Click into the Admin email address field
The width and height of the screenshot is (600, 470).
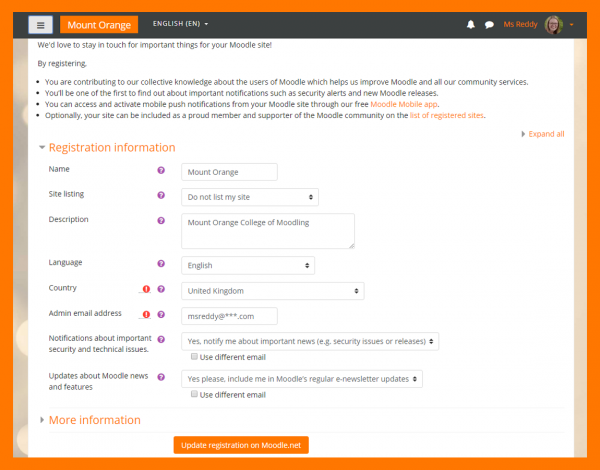coord(229,316)
